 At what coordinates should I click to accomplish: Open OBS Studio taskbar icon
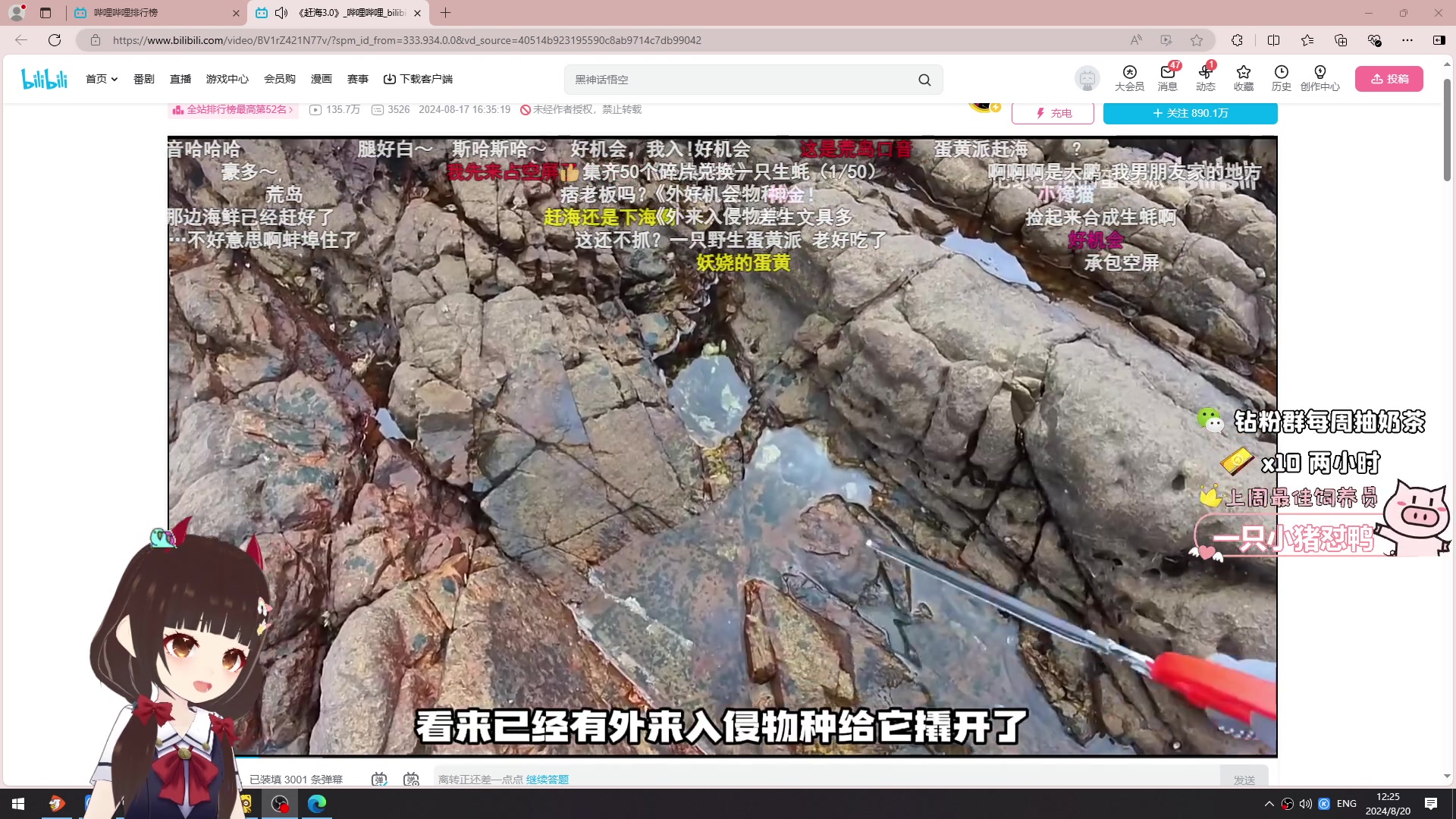click(x=280, y=804)
